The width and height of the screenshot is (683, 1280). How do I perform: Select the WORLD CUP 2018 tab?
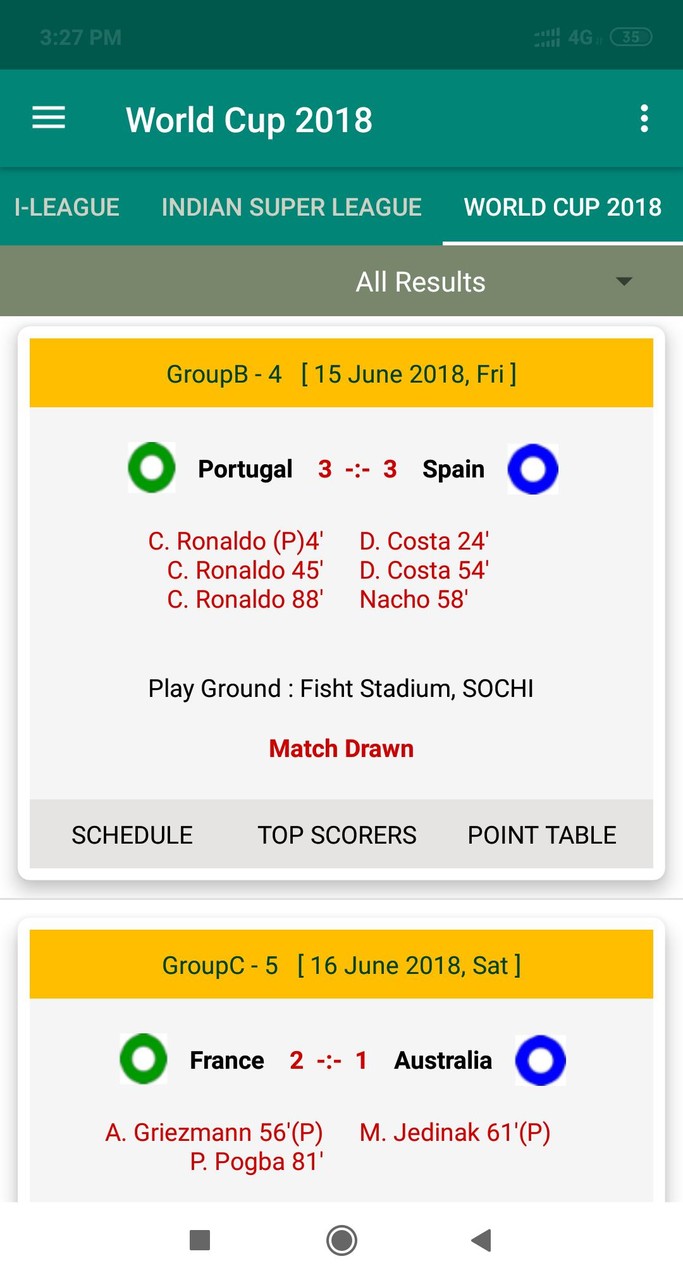click(x=562, y=207)
